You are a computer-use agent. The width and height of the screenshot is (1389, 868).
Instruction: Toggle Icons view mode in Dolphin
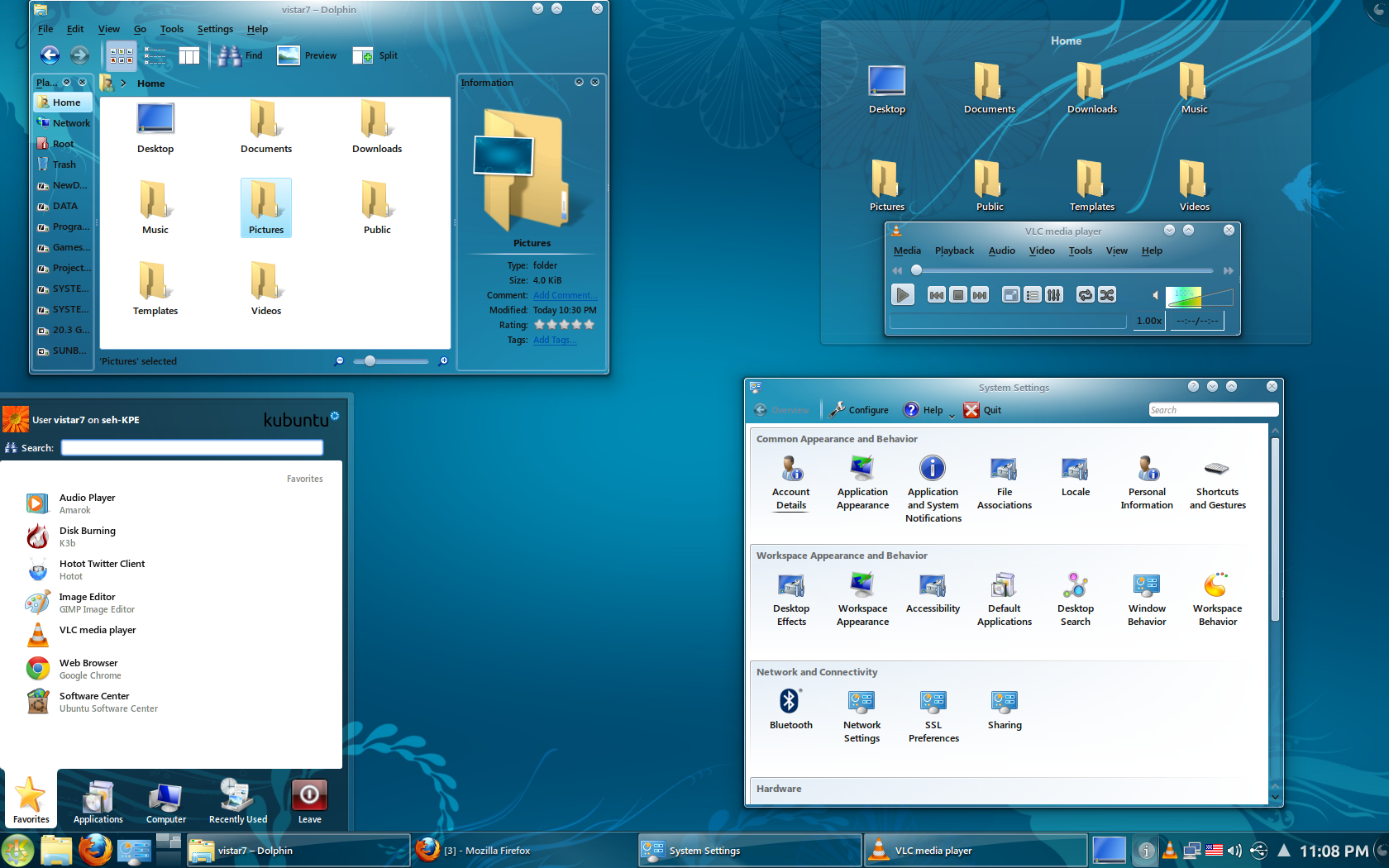click(122, 55)
